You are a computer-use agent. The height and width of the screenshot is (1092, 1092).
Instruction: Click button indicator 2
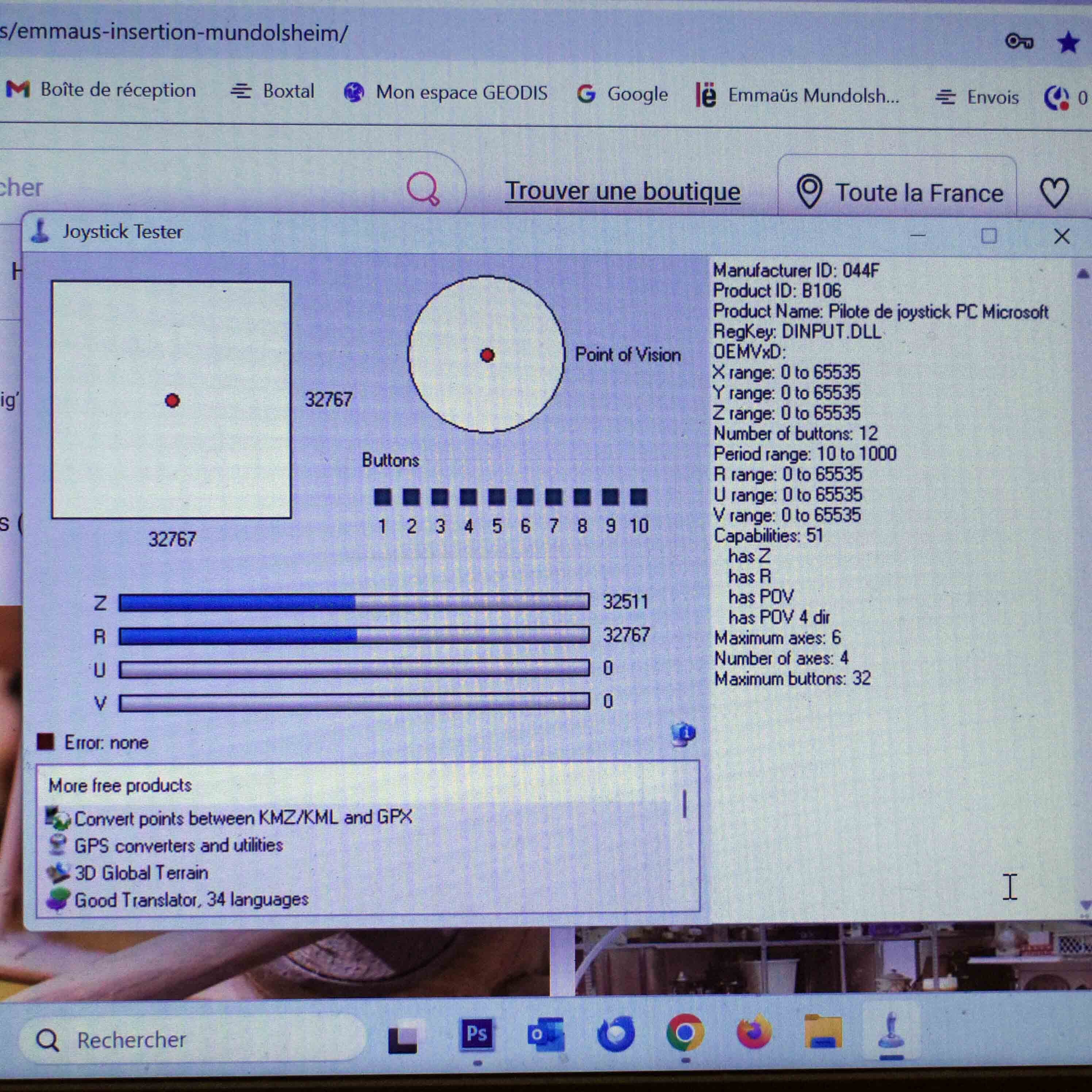coord(411,497)
